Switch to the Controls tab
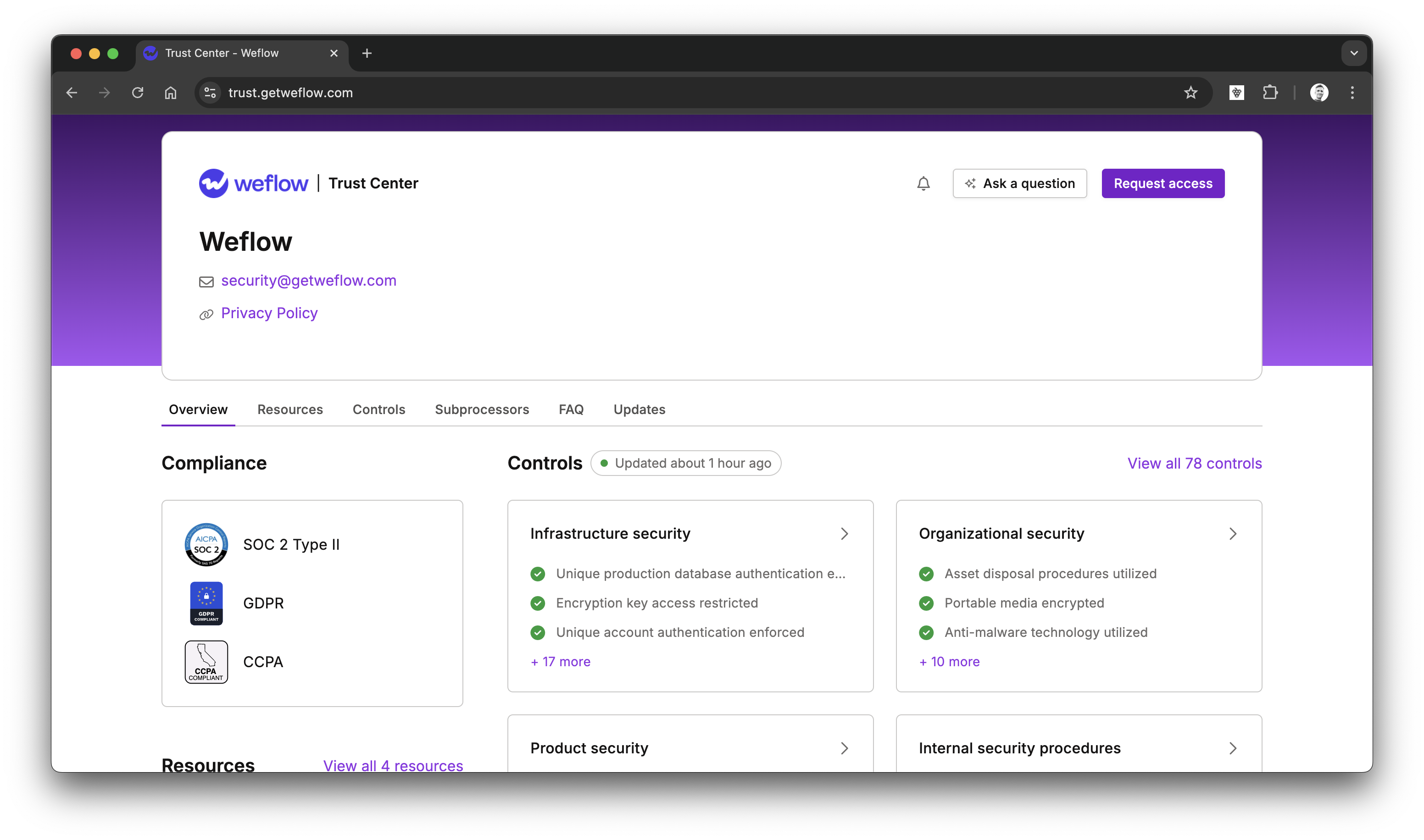Viewport: 1424px width, 840px height. coord(379,409)
